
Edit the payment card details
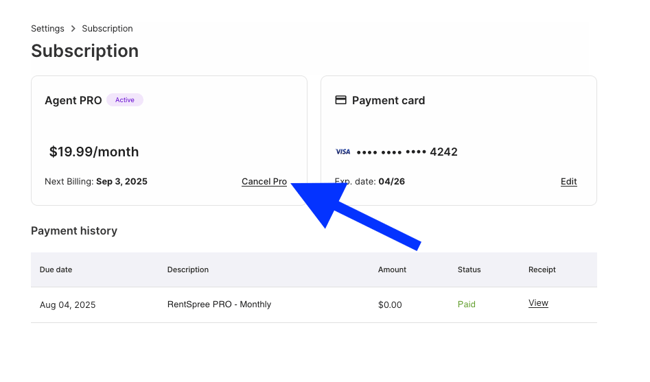(x=568, y=181)
